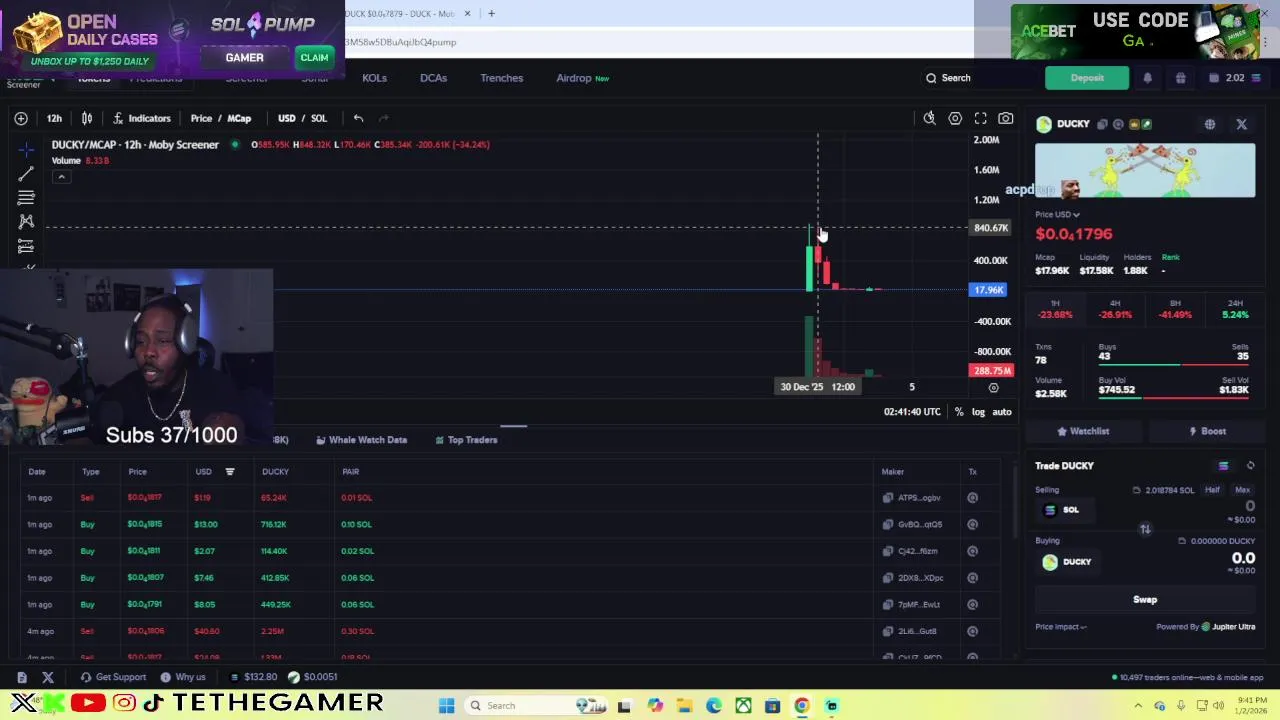
Task: Click the Why us footer link
Action: [183, 677]
